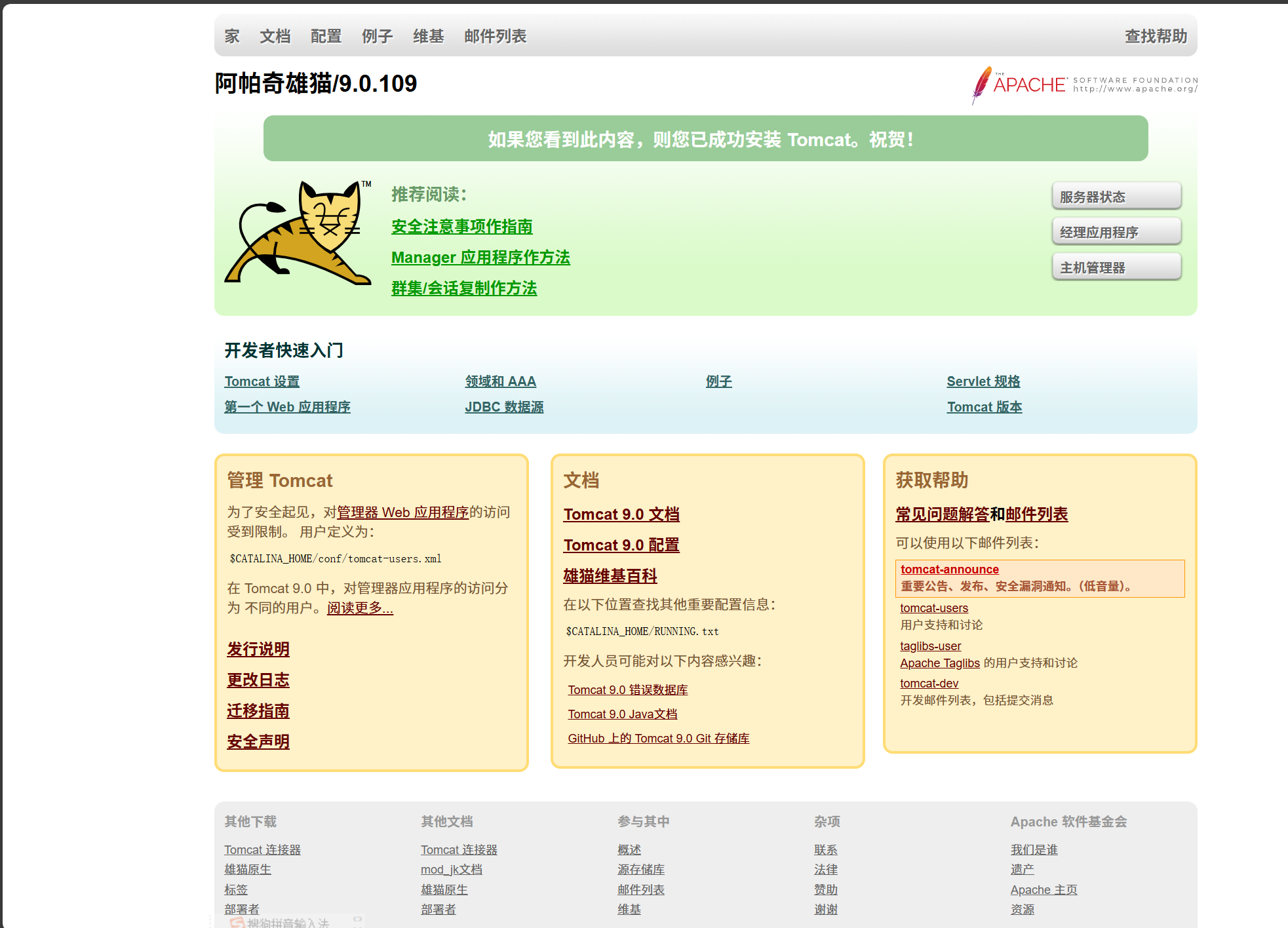This screenshot has width=1288, height=928.
Task: Click the 服务器状态 button
Action: pyautogui.click(x=1116, y=197)
